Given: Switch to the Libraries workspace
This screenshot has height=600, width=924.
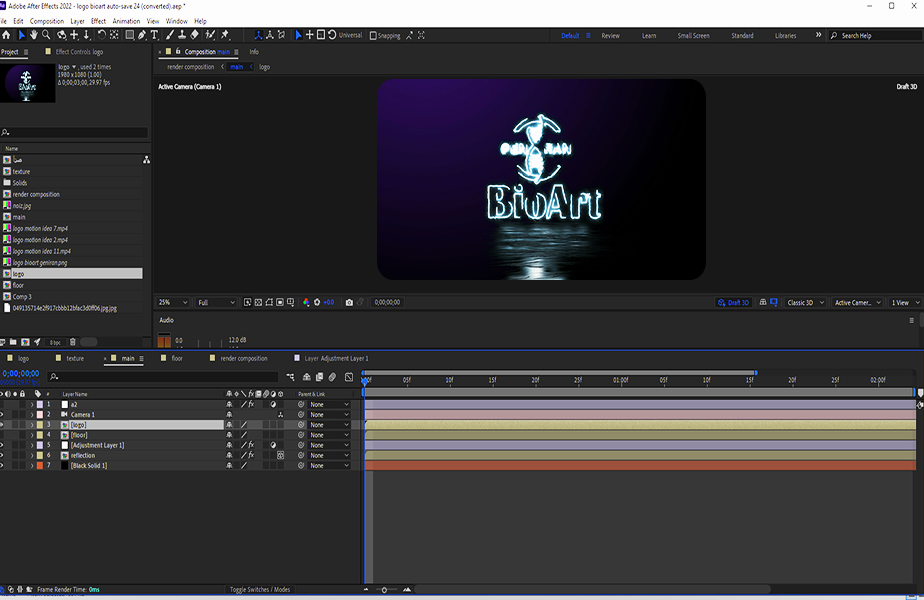Looking at the screenshot, I should click(786, 35).
